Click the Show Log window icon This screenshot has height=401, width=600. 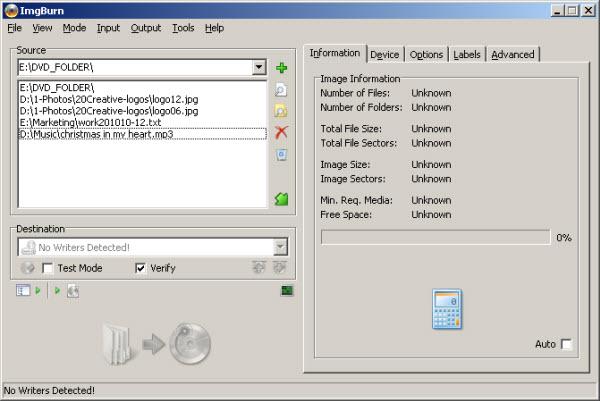click(23, 290)
